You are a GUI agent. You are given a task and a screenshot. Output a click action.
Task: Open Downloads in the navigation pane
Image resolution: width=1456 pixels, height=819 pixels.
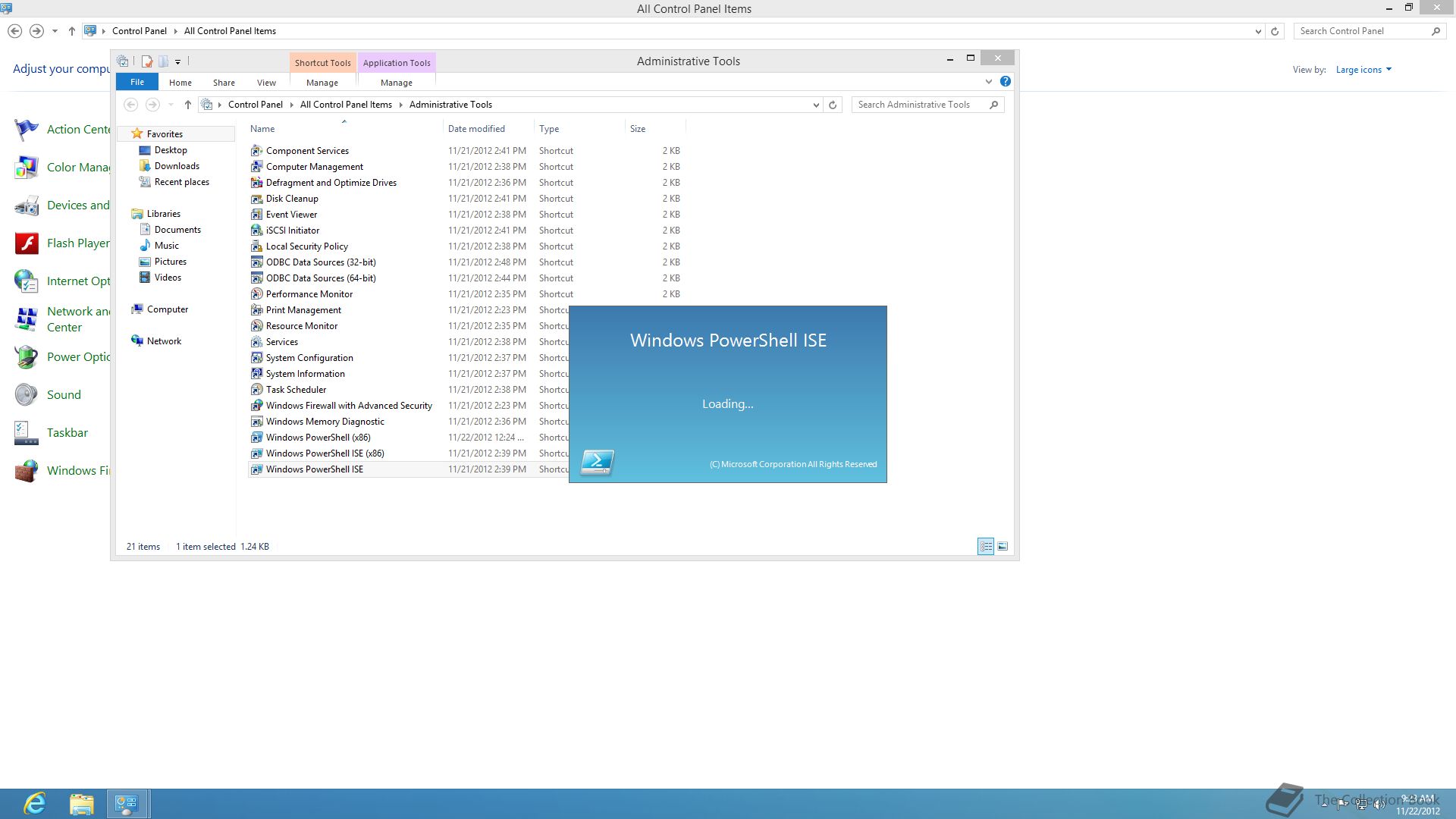[177, 166]
